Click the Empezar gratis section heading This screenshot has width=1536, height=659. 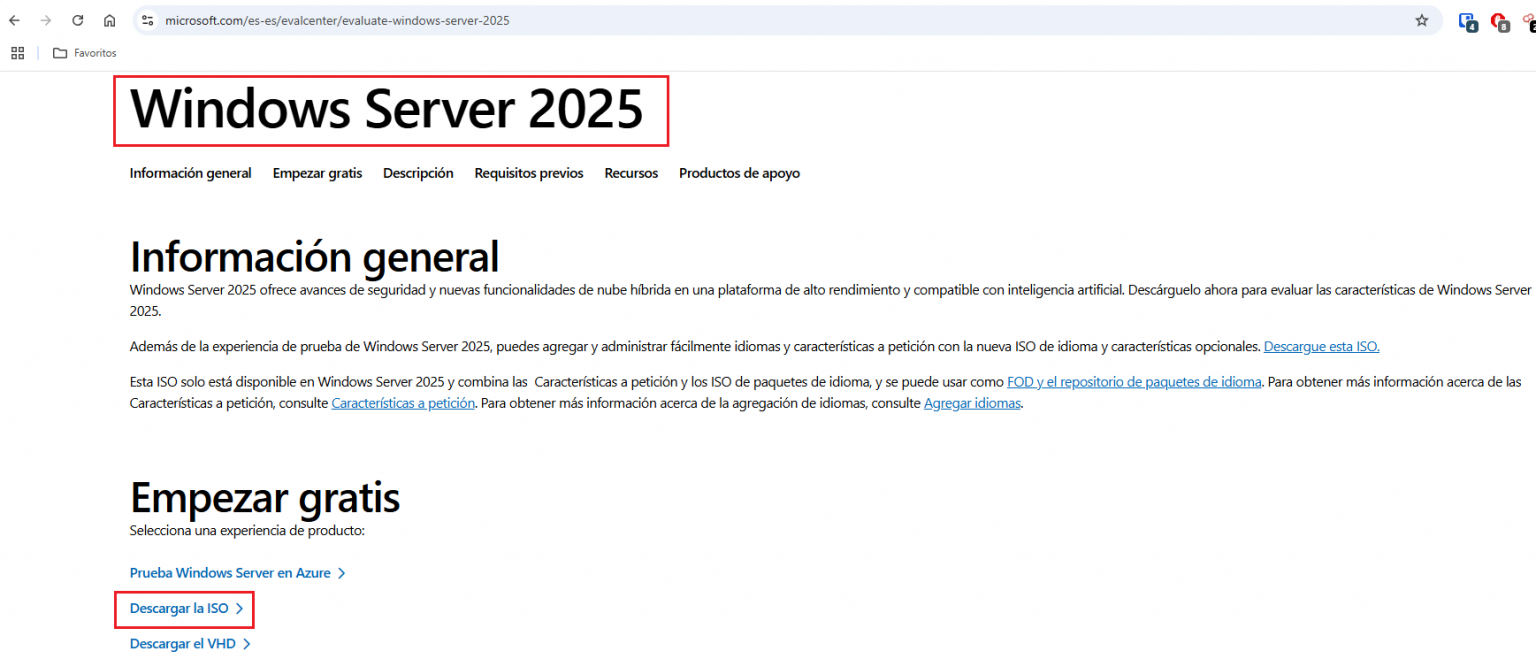tap(265, 497)
